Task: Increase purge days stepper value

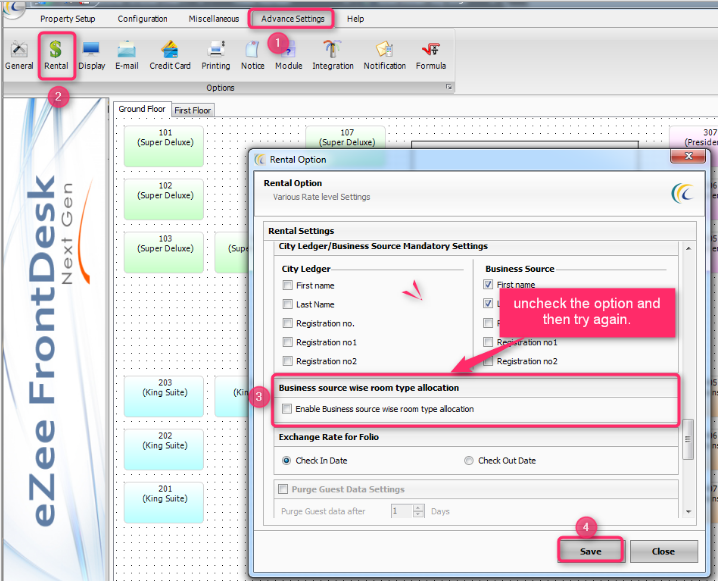Action: coord(419,508)
